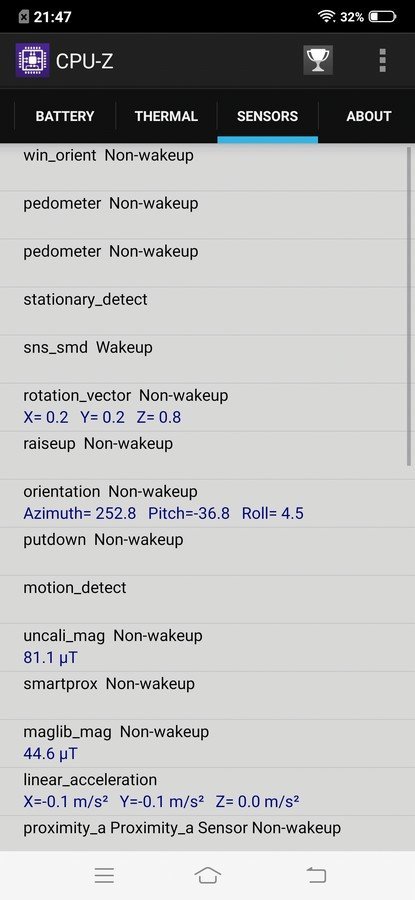Open the three-dot overflow menu

tap(382, 60)
